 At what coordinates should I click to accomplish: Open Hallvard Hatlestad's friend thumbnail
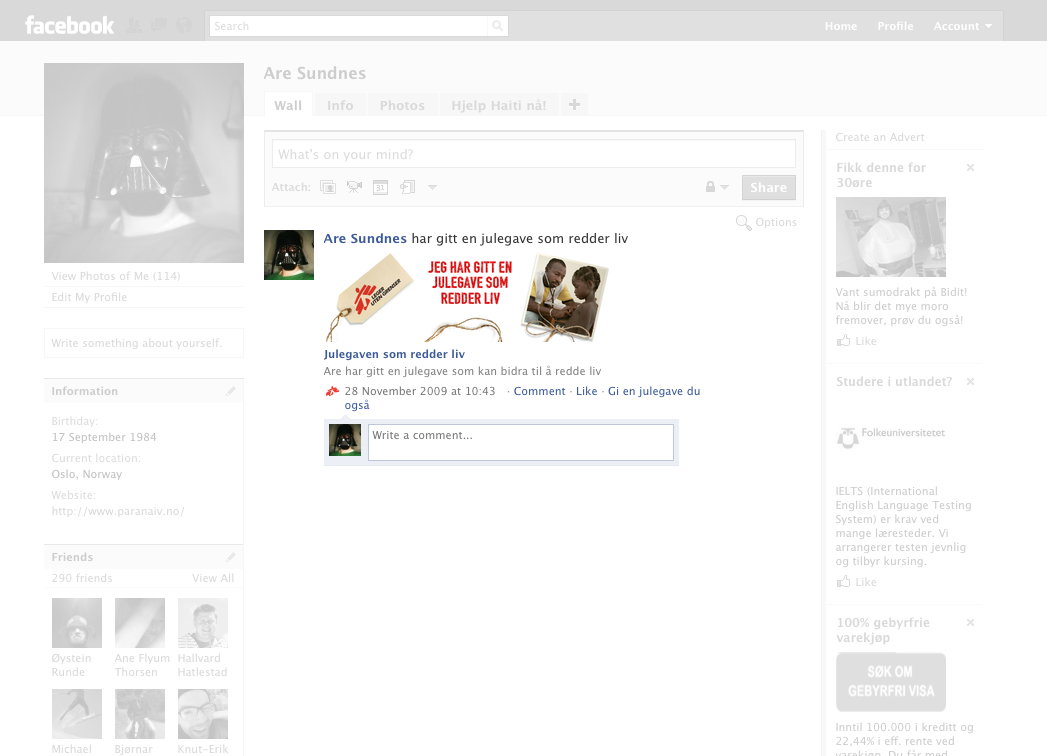coord(203,623)
